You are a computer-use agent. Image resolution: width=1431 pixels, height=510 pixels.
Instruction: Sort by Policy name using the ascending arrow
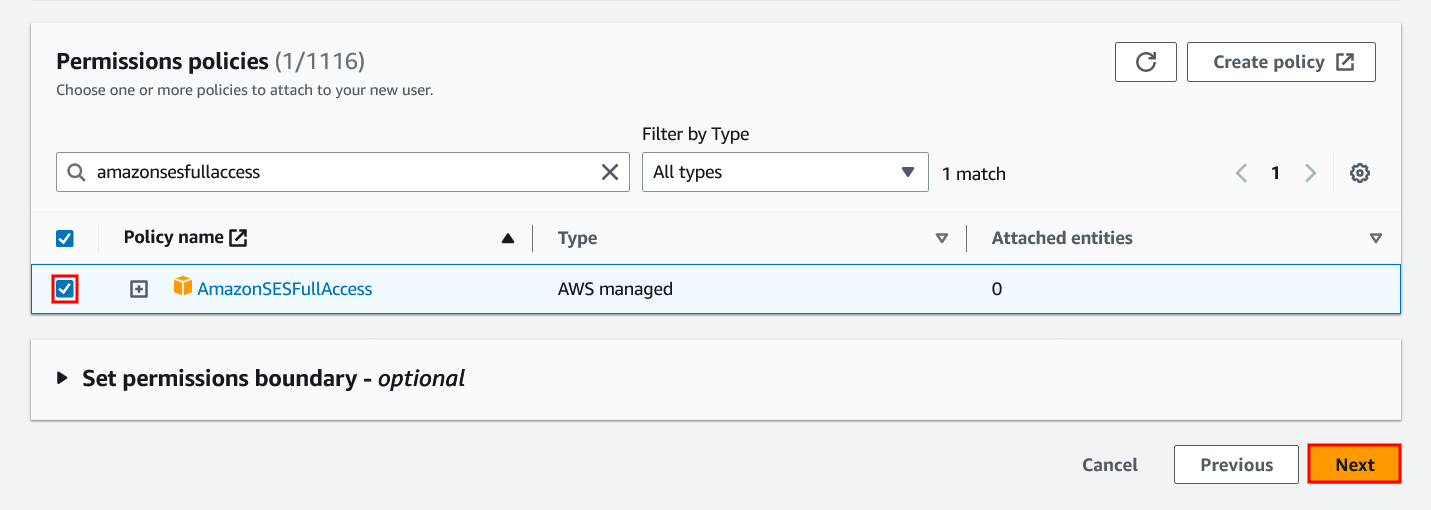(x=507, y=238)
